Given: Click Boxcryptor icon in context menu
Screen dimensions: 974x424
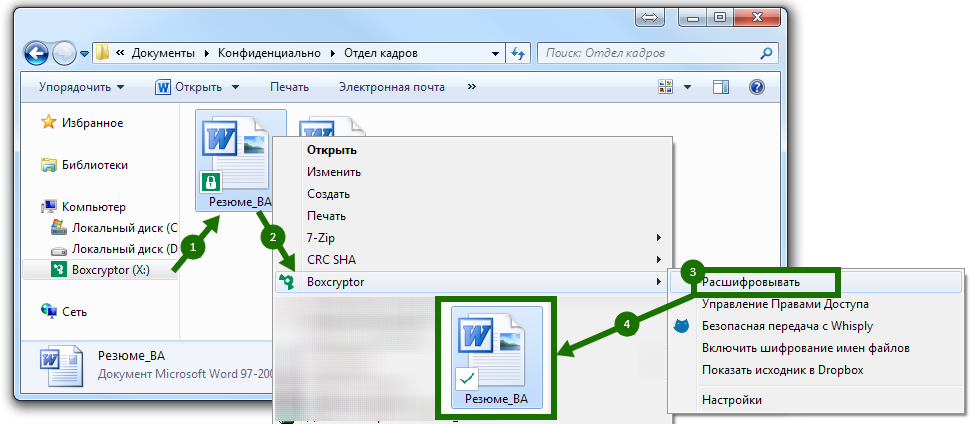Looking at the screenshot, I should click(286, 282).
